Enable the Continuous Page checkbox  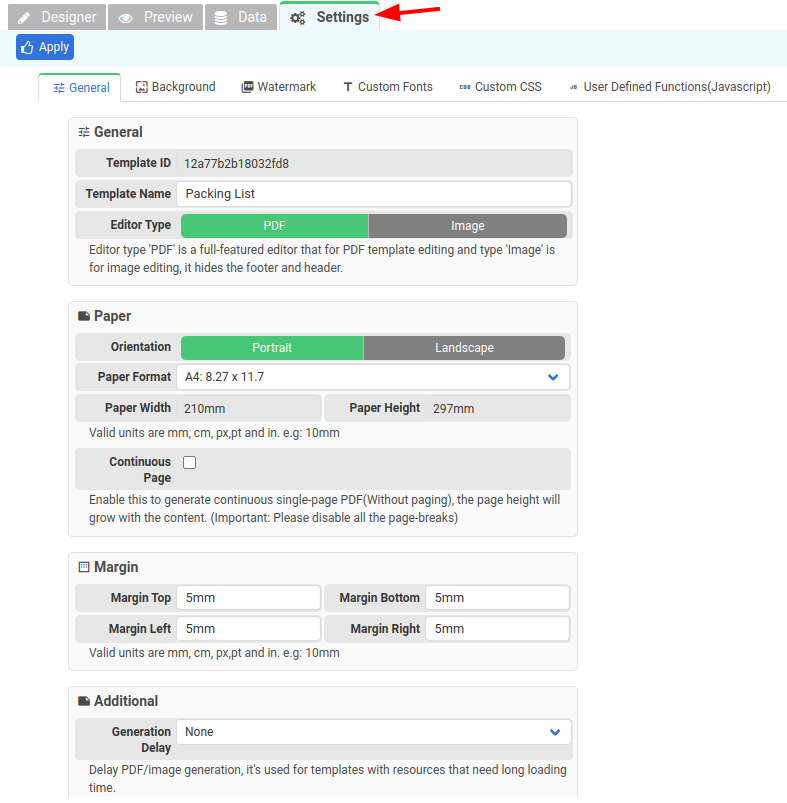pos(189,462)
